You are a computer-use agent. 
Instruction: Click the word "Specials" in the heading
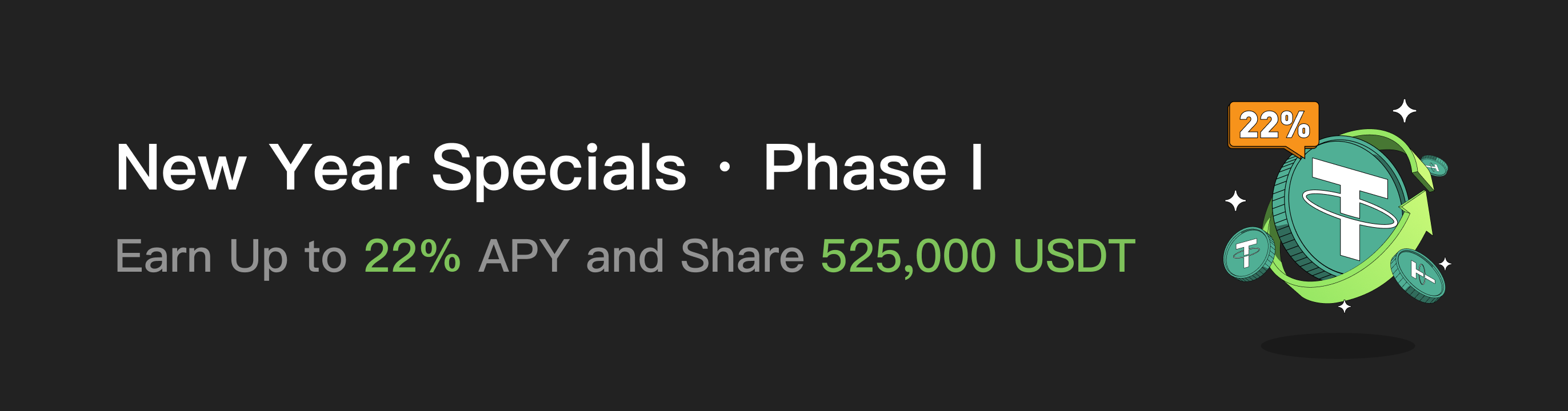click(x=559, y=169)
